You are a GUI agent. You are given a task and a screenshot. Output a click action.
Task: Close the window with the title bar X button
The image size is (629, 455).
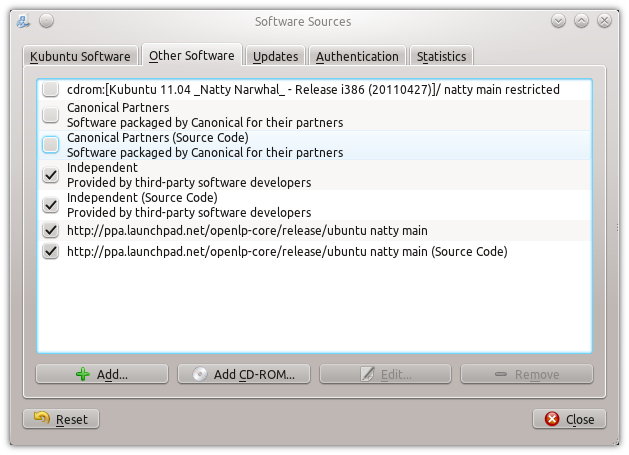(x=604, y=20)
